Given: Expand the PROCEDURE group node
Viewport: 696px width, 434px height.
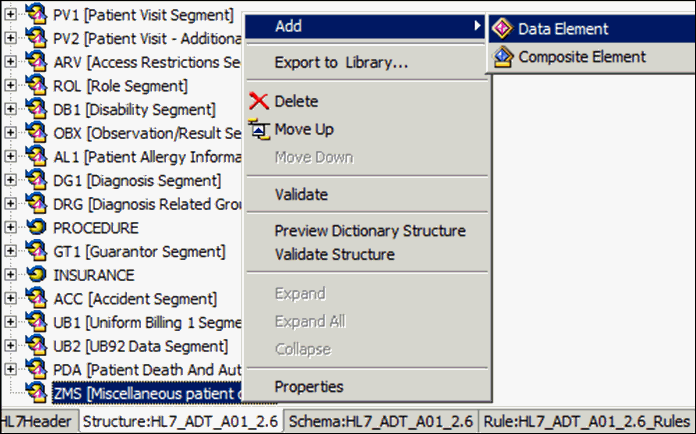Looking at the screenshot, I should coord(10,227).
